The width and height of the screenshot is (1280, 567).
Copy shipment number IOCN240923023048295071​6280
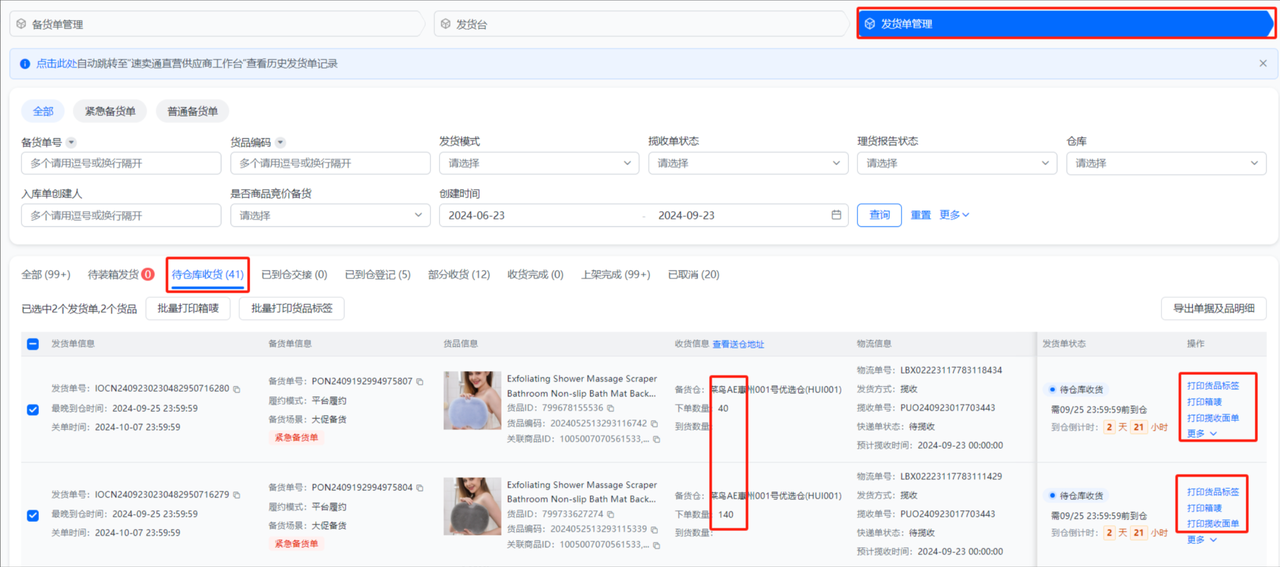pyautogui.click(x=236, y=389)
